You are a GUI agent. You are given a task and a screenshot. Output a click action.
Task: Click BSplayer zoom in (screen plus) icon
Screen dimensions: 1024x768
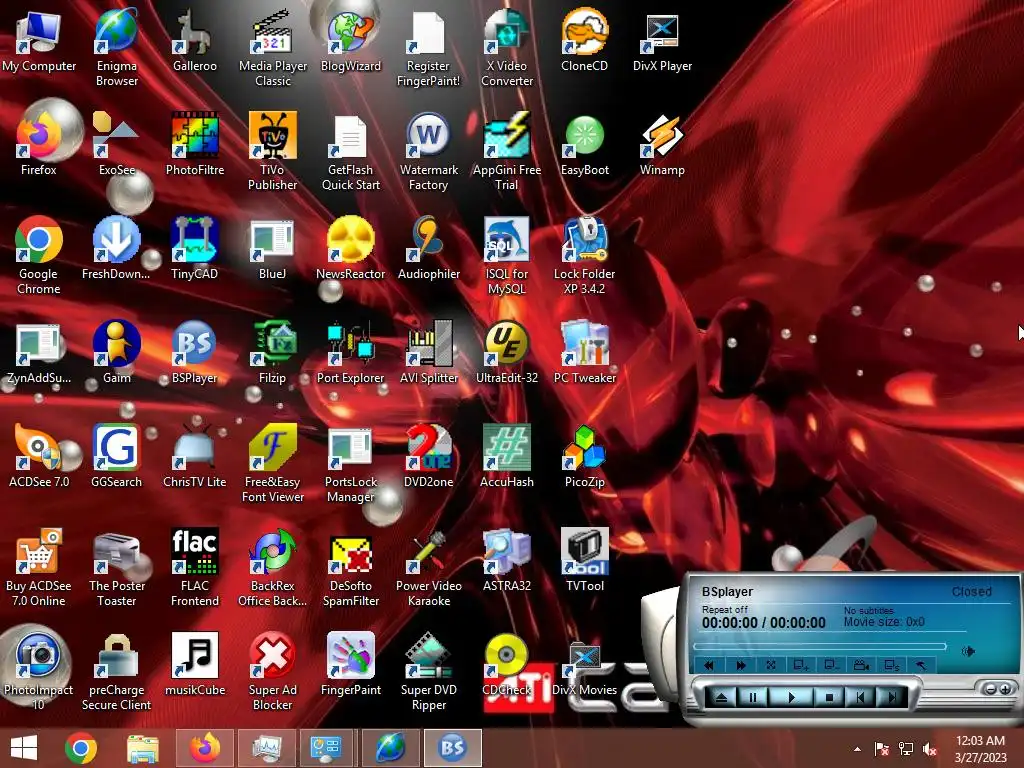coord(801,665)
